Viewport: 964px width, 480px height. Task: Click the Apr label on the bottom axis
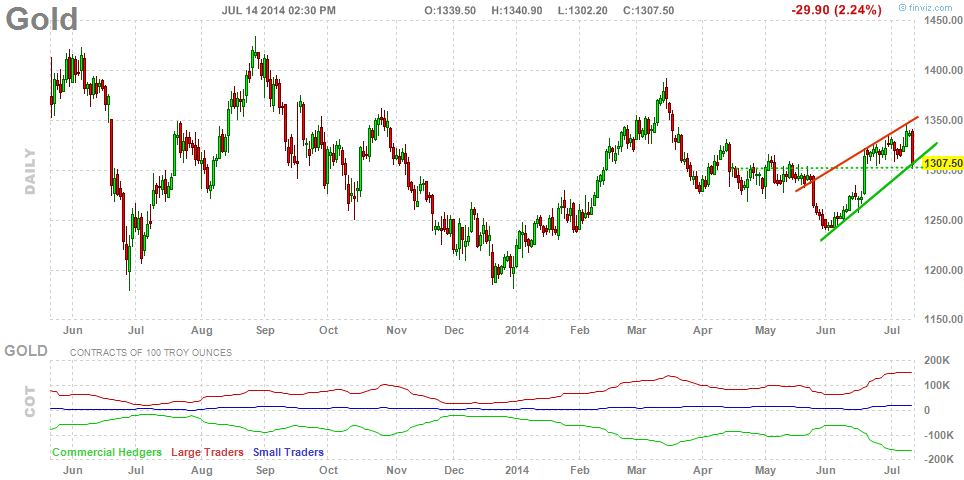tap(703, 470)
